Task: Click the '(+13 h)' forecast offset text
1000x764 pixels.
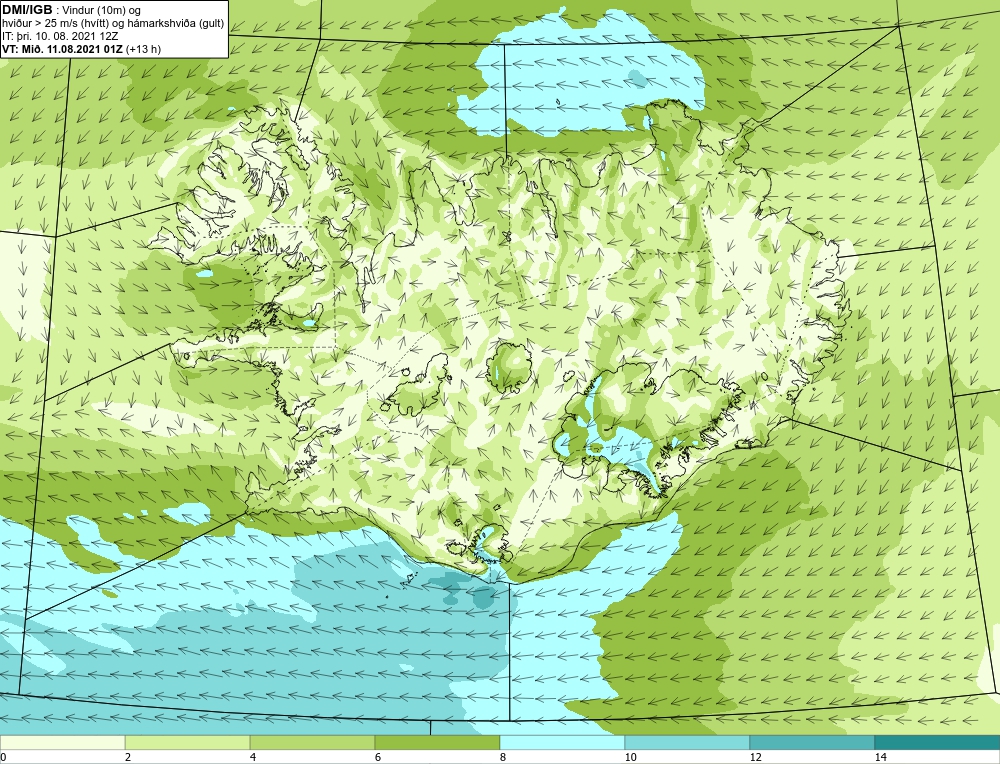Action: [x=143, y=48]
